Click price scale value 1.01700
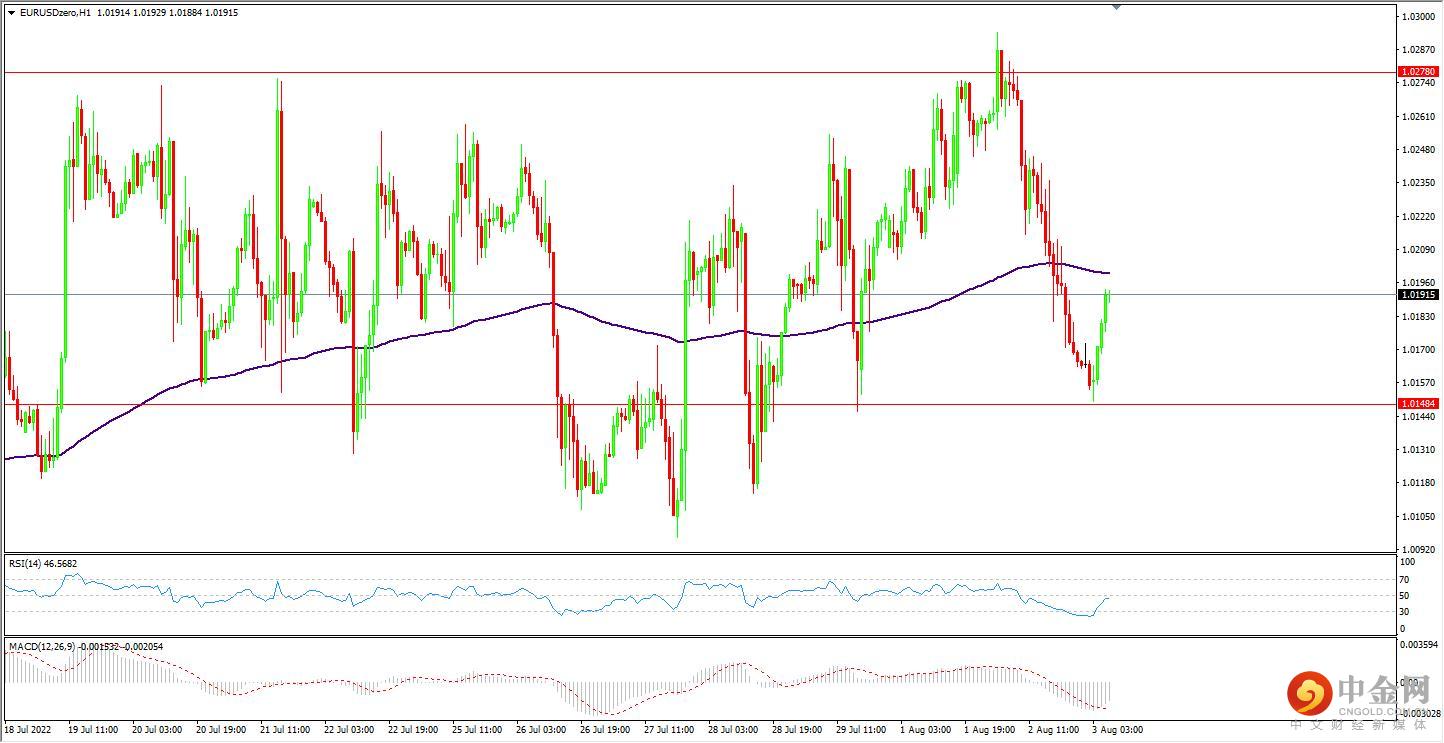 click(x=1419, y=350)
